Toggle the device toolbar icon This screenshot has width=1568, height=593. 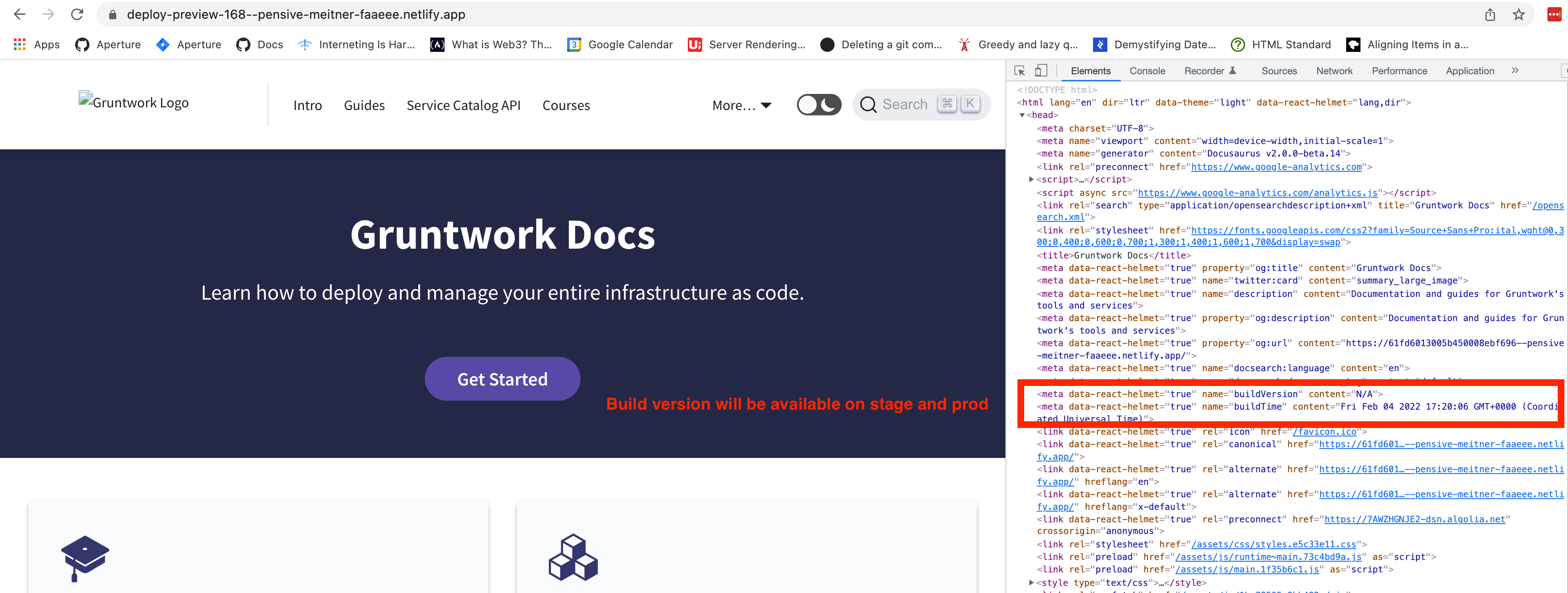1041,71
